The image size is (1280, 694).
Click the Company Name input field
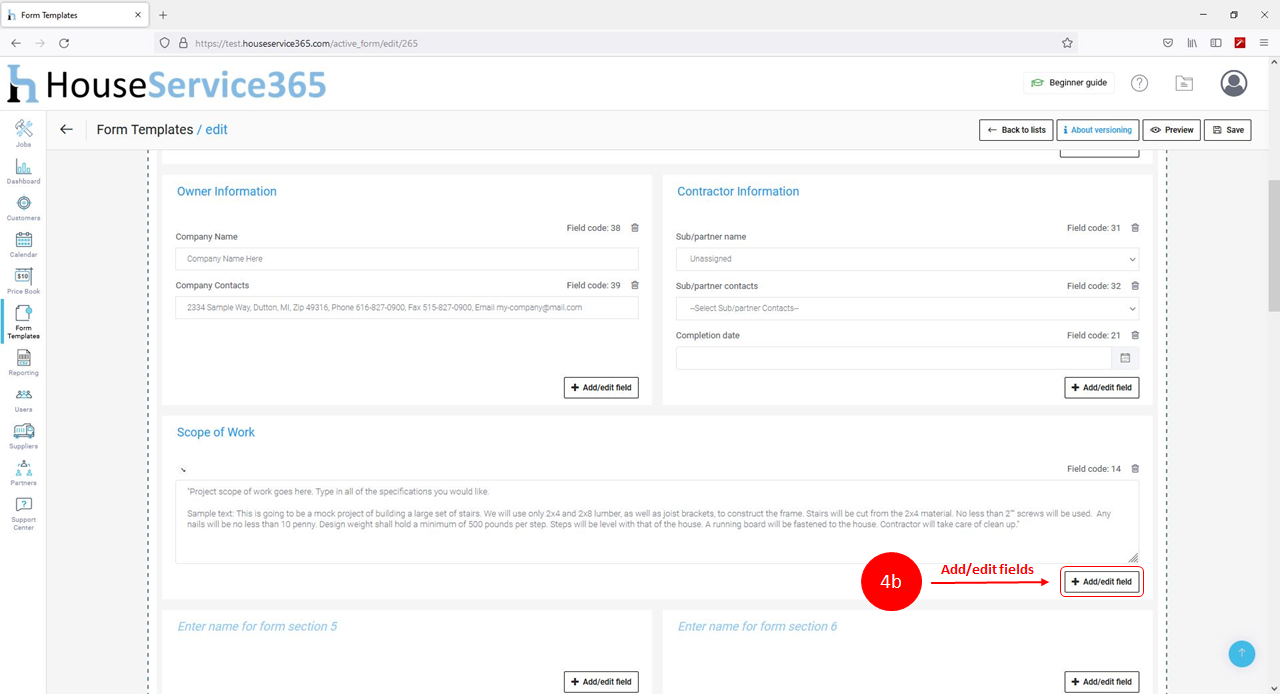[406, 259]
